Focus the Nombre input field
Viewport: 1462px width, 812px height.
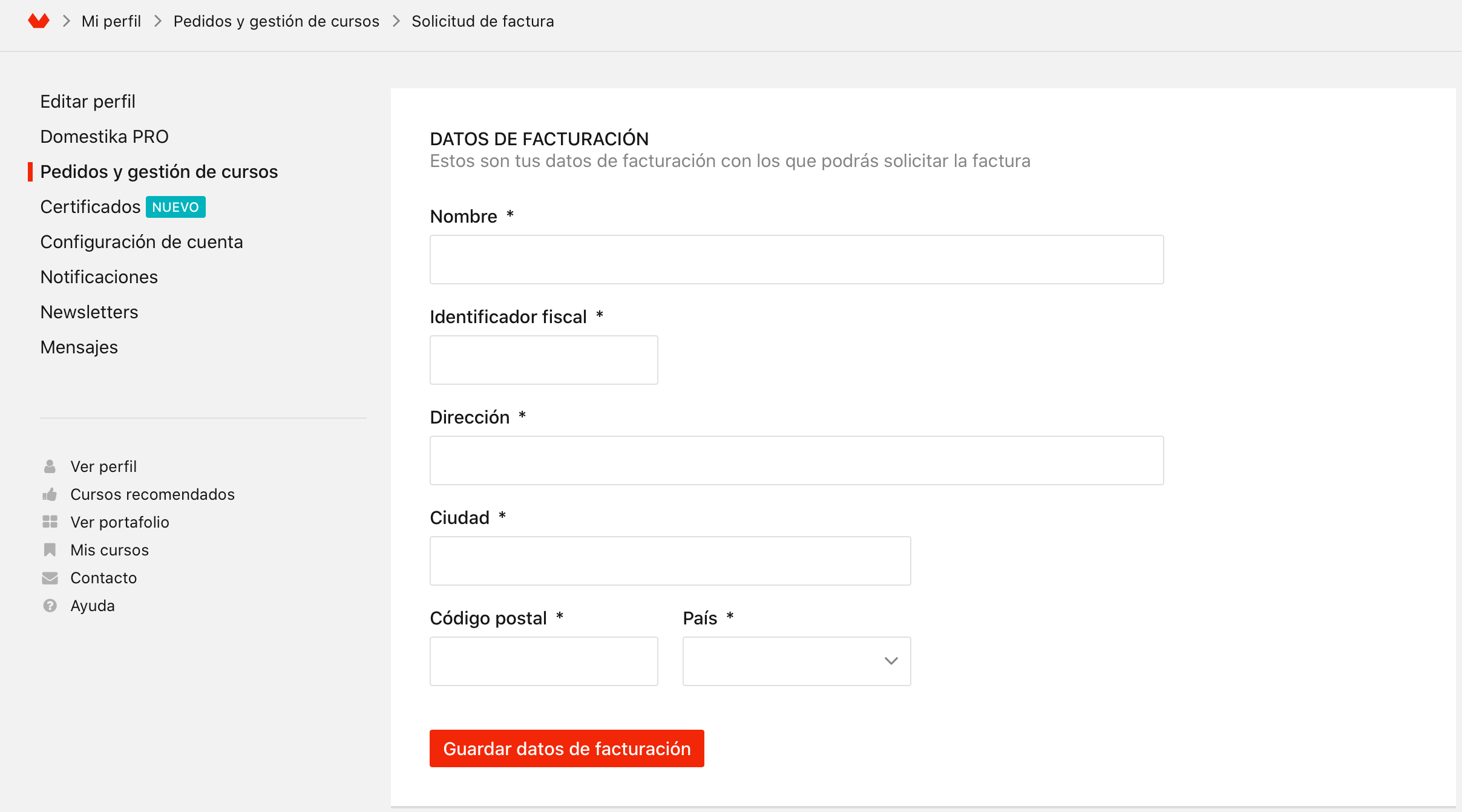[796, 260]
